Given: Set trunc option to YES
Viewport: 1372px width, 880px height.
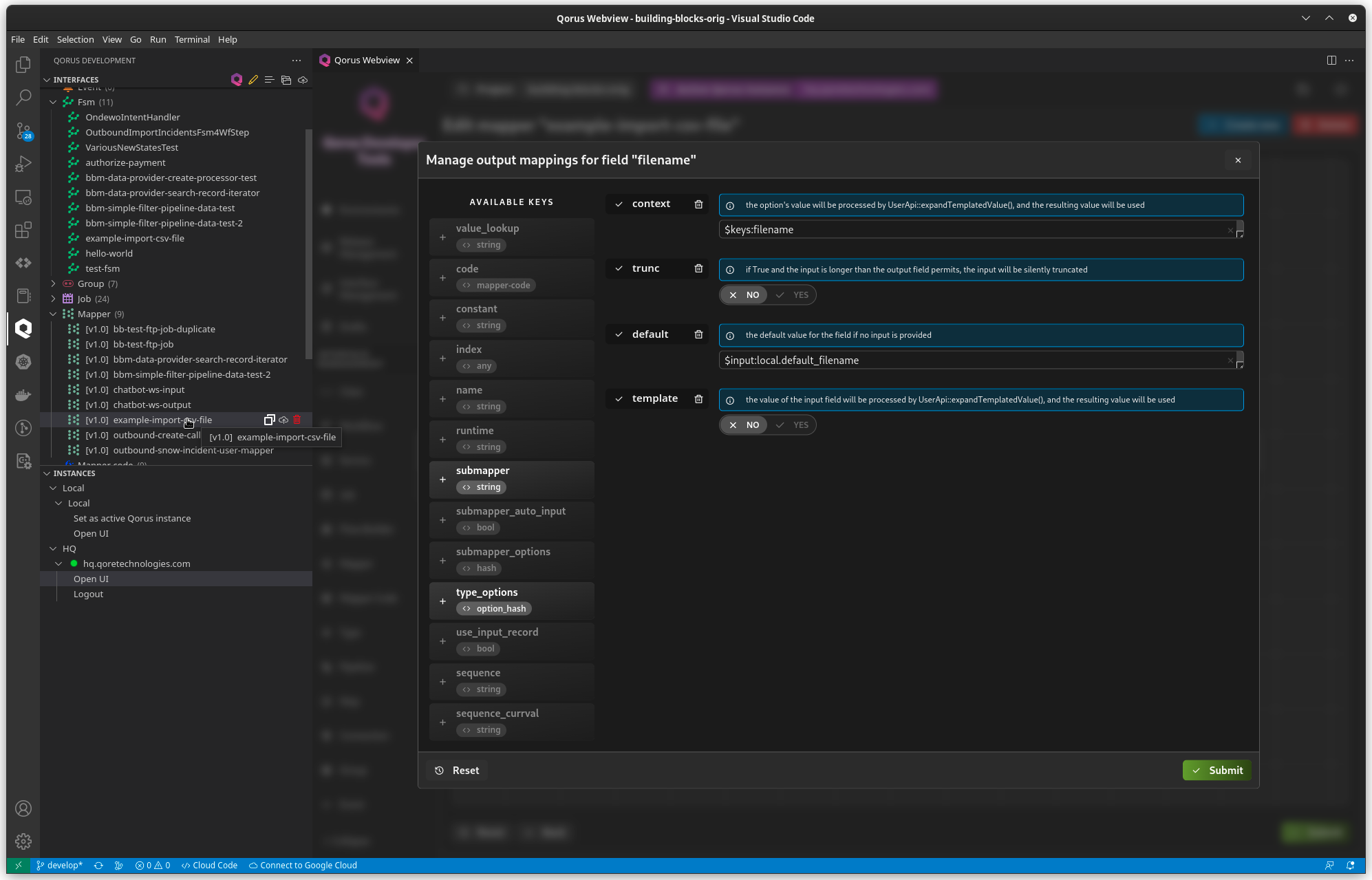Looking at the screenshot, I should click(792, 295).
